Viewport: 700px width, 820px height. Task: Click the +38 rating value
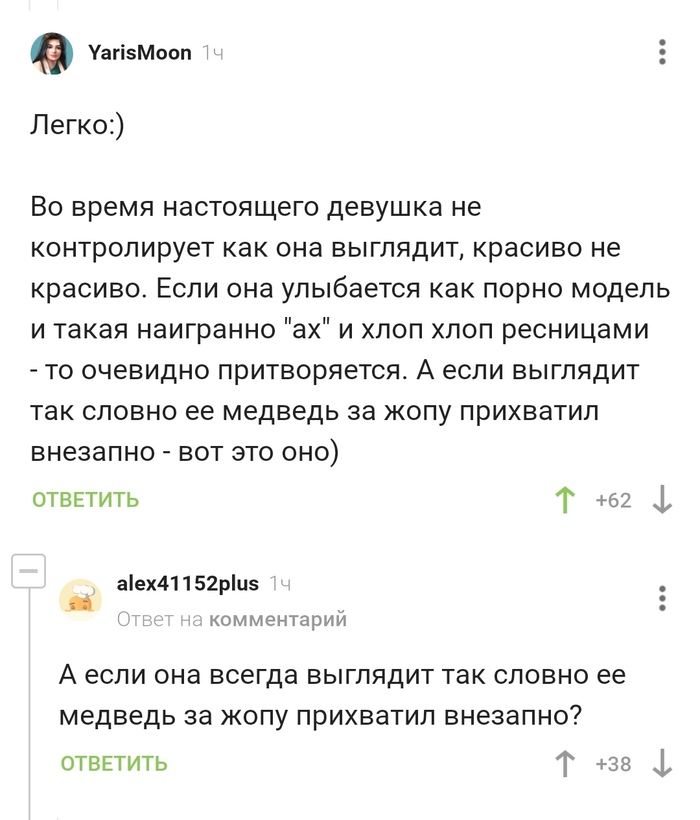(x=612, y=763)
